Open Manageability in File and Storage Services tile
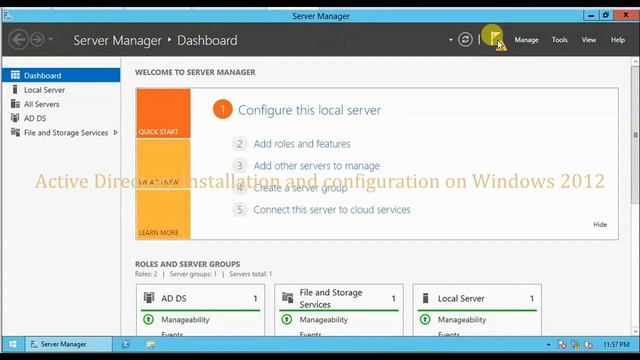The image size is (640, 360). point(323,320)
